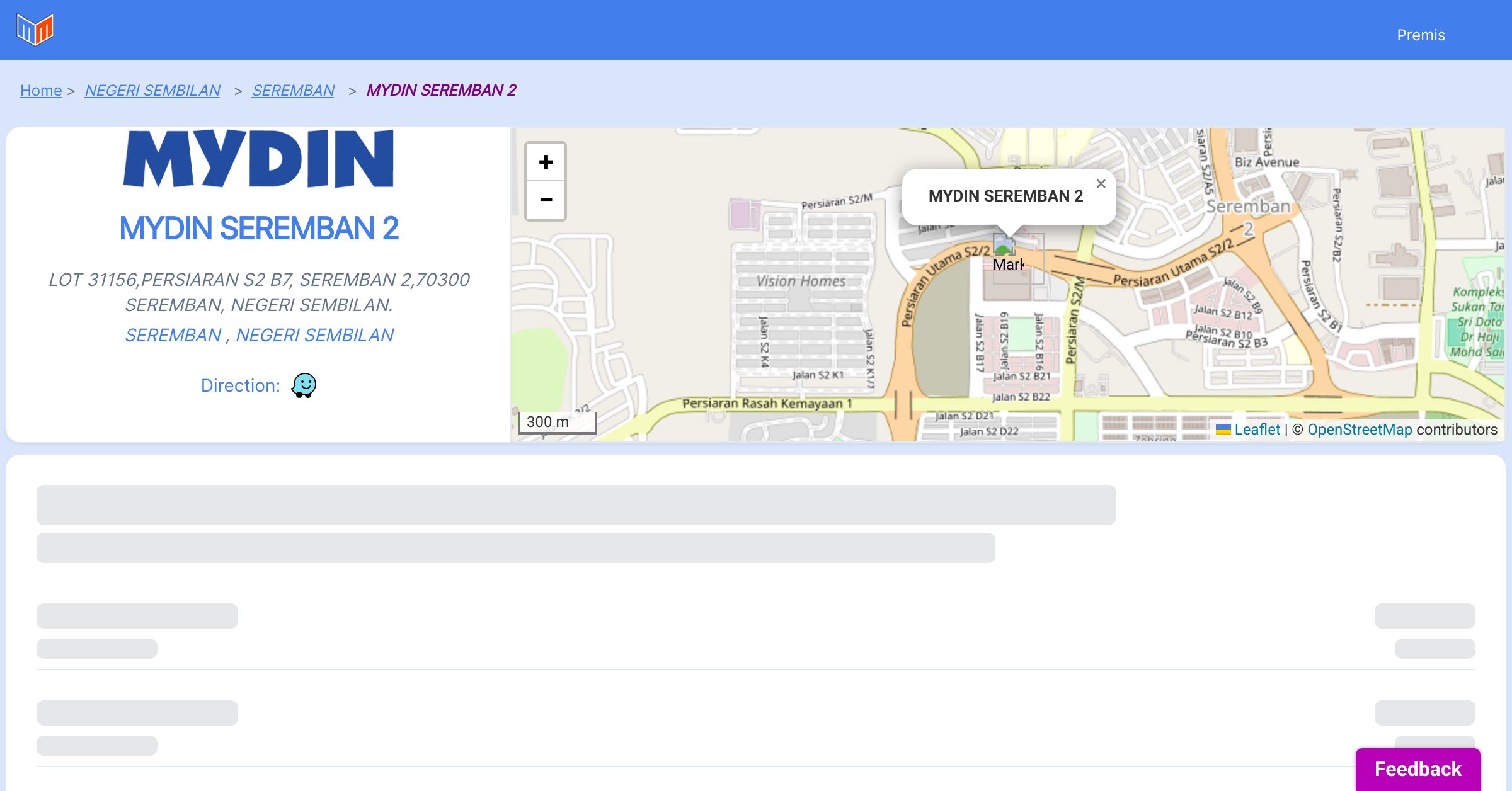Select MYDIN SEREMBAN 2 breadcrumb item
This screenshot has height=791, width=1512.
[441, 91]
